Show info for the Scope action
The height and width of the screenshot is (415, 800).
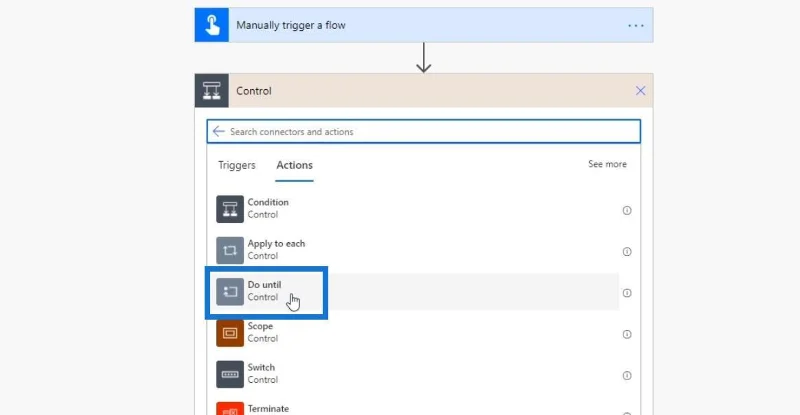coord(627,334)
